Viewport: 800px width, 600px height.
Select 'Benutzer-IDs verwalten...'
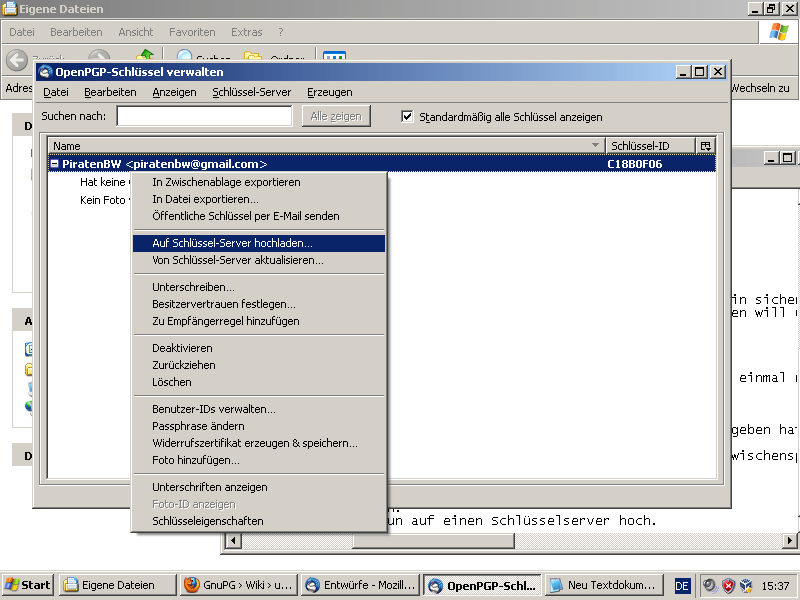click(x=259, y=409)
